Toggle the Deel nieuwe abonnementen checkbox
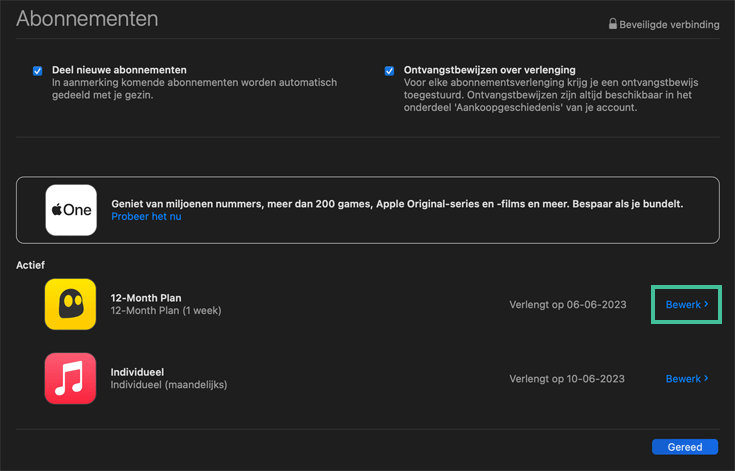 click(38, 71)
